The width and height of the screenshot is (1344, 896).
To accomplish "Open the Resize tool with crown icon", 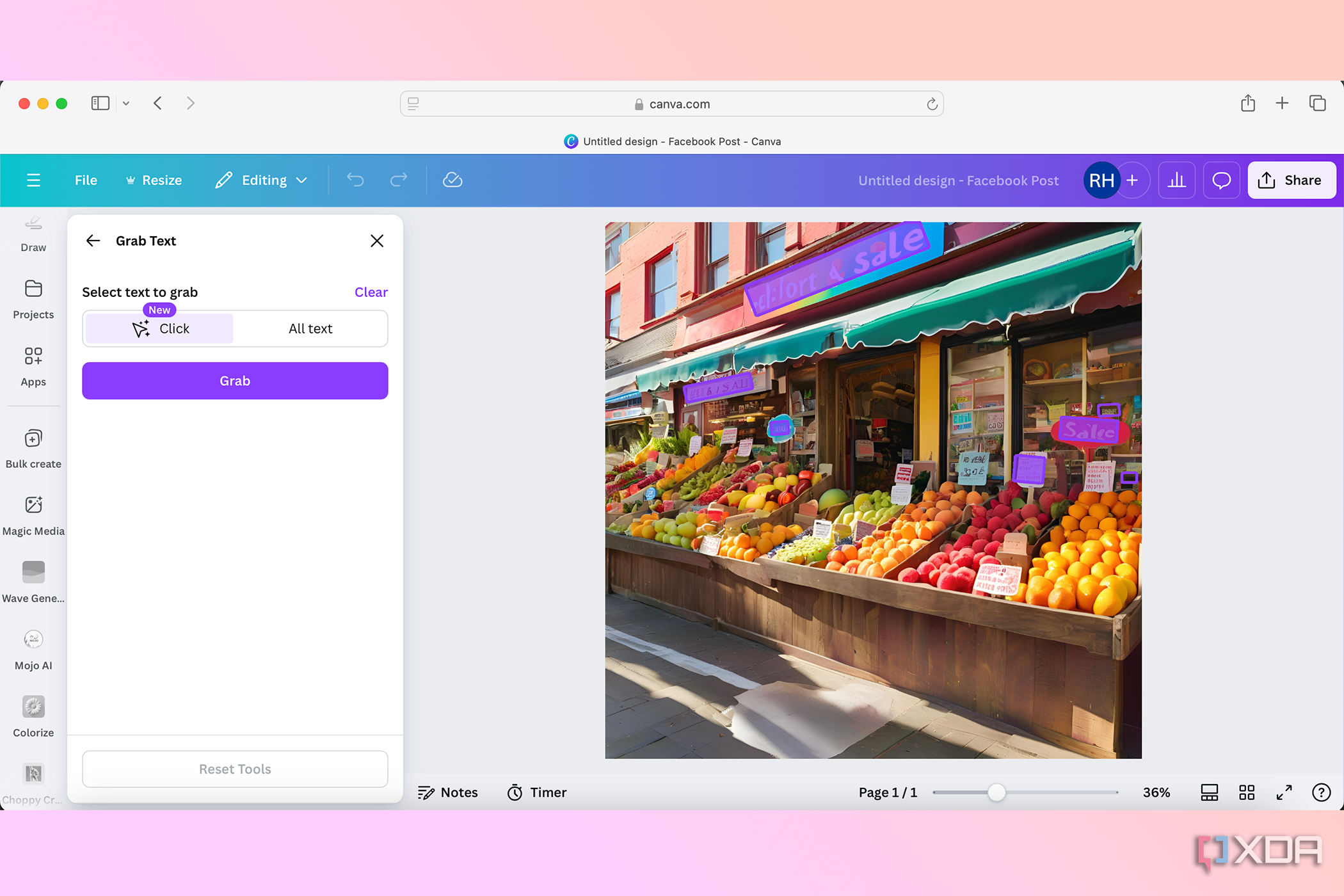I will (x=154, y=180).
